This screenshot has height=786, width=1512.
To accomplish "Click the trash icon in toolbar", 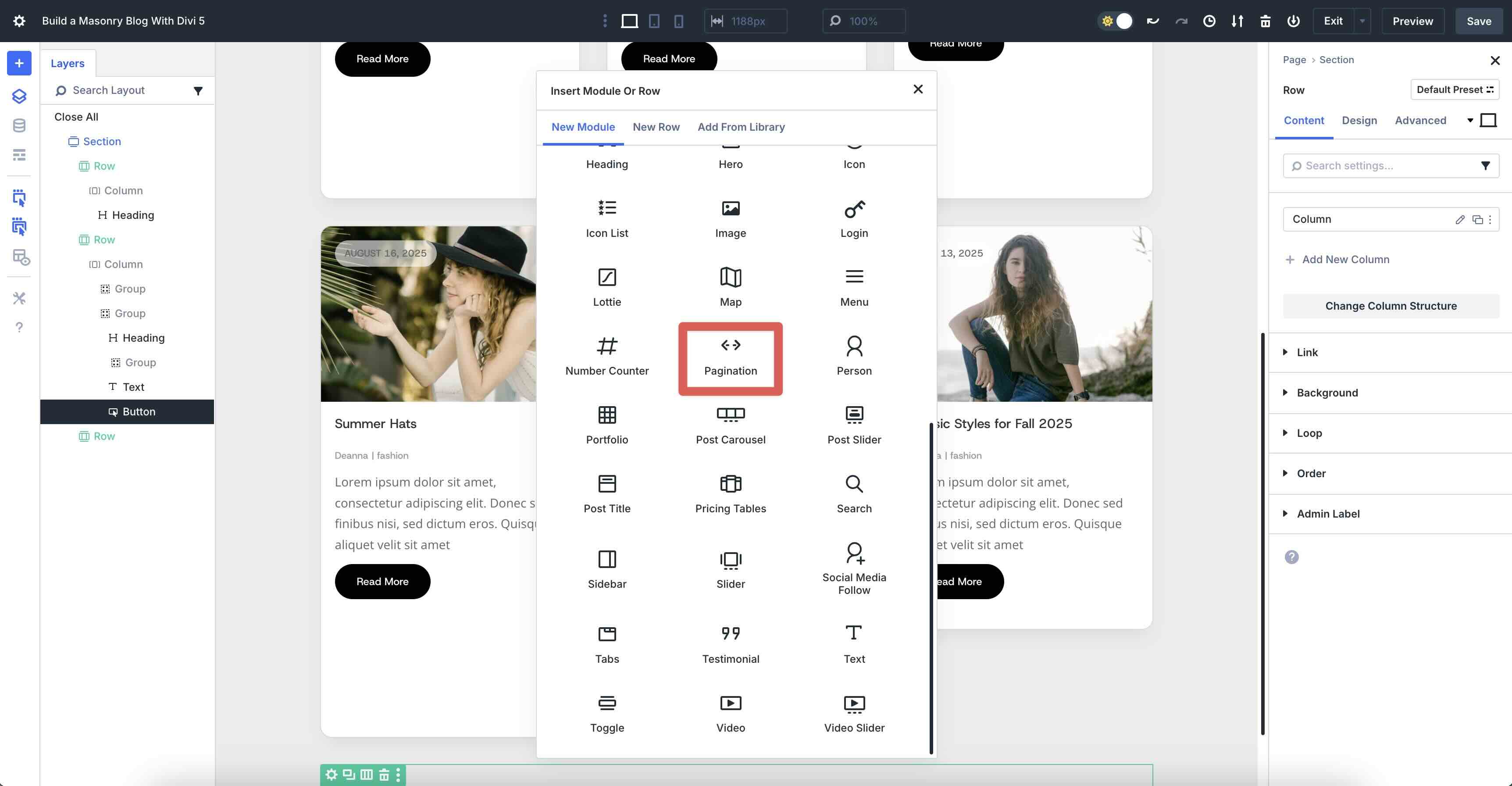I will click(x=1265, y=21).
